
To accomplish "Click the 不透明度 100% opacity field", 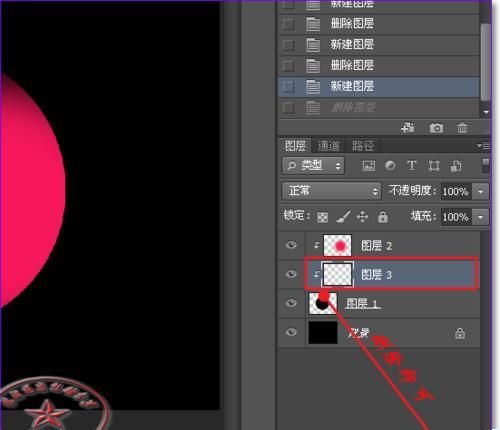I will (x=456, y=192).
